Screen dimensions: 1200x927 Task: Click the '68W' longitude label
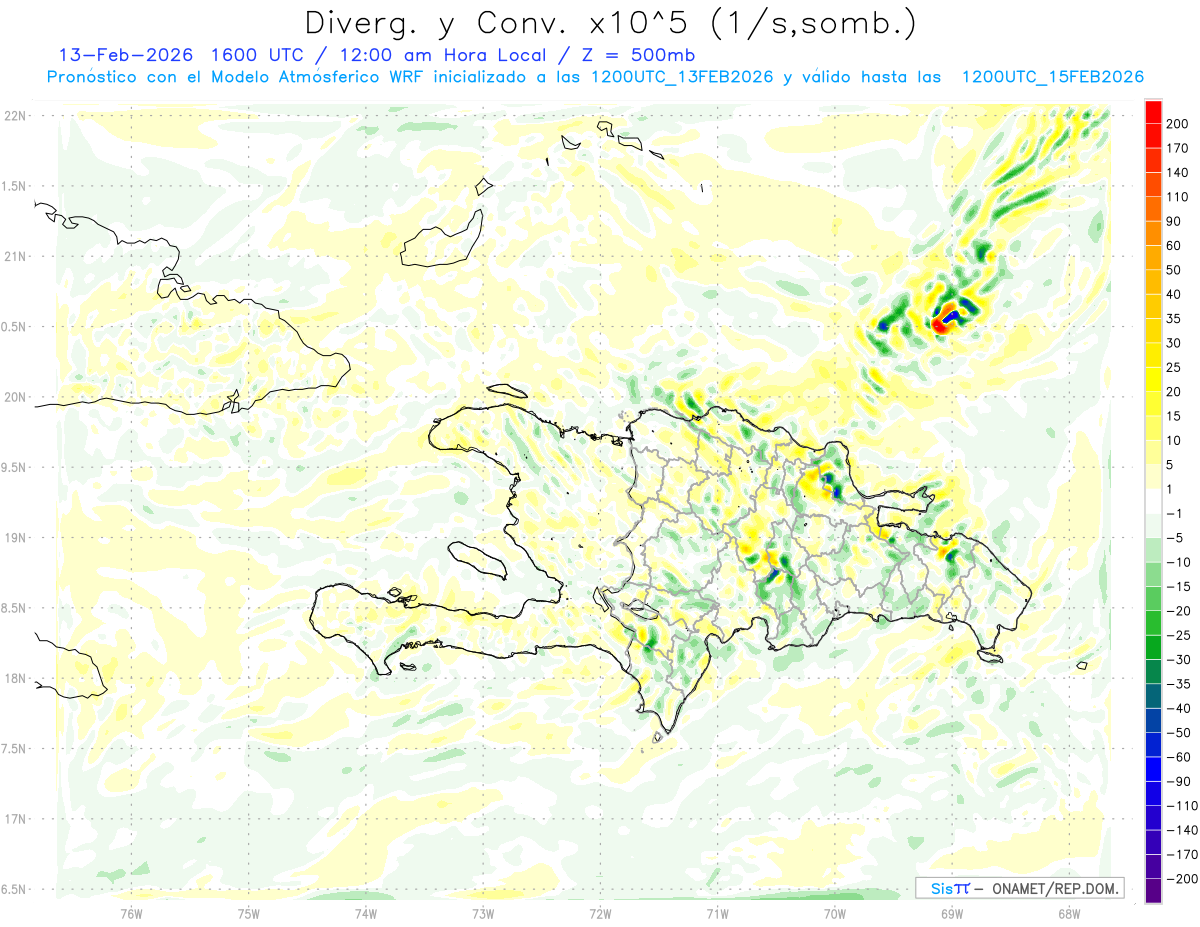(x=1069, y=914)
